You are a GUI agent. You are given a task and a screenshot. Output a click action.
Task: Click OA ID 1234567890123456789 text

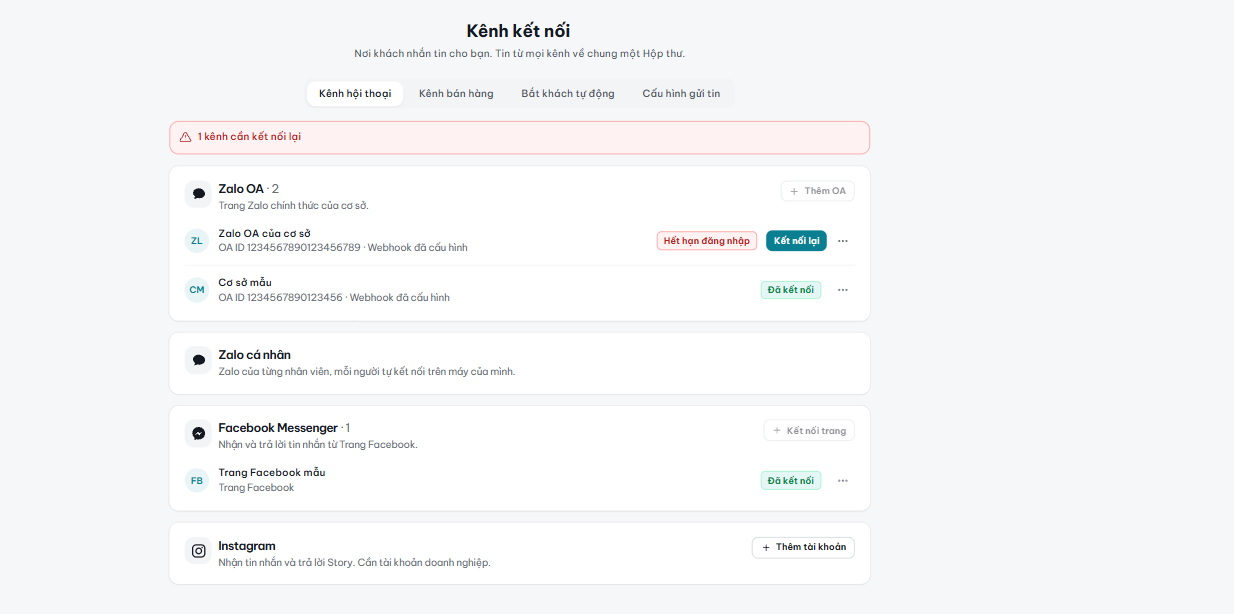click(x=289, y=248)
